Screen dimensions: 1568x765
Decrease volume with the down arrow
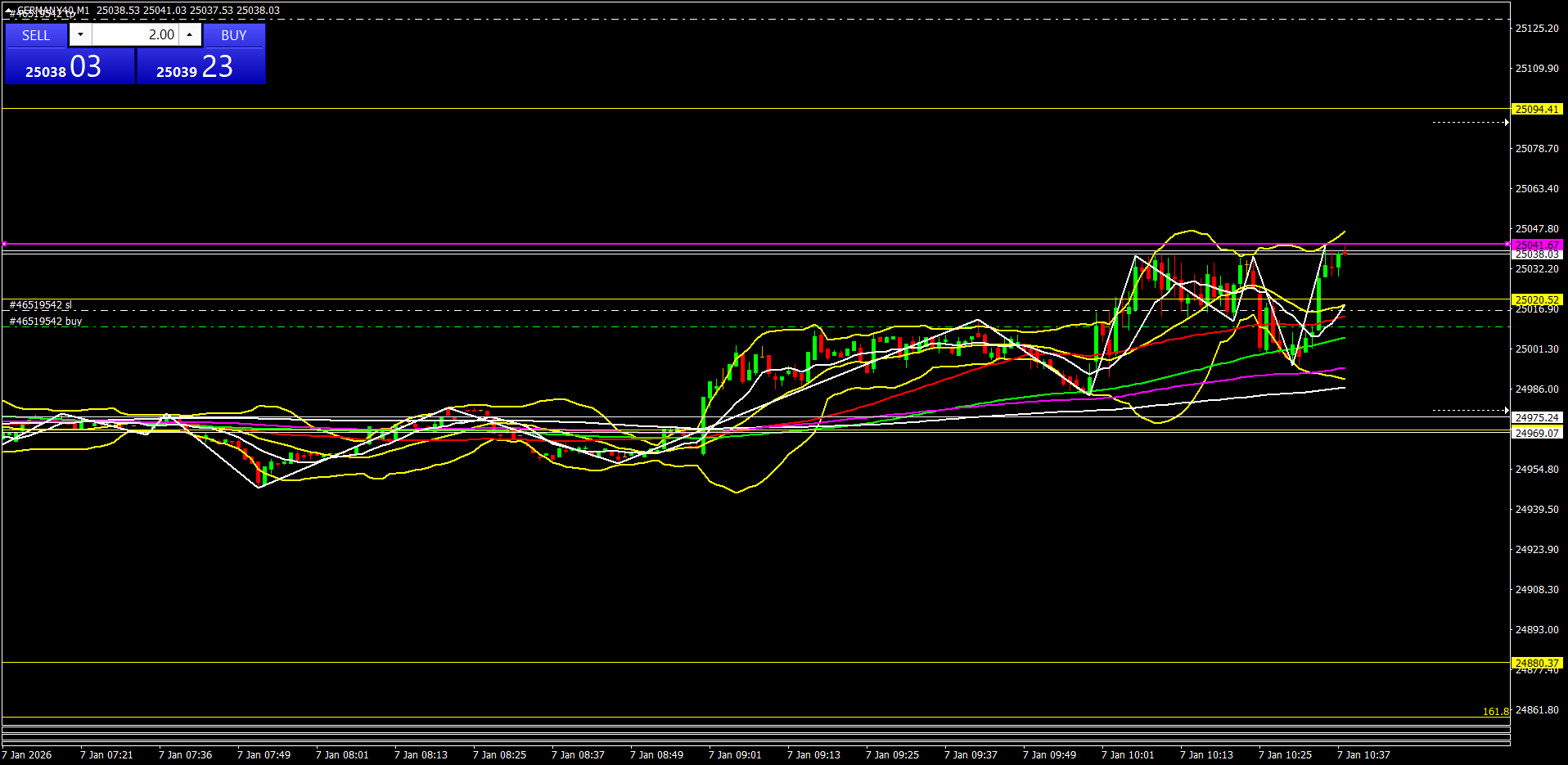[x=80, y=34]
